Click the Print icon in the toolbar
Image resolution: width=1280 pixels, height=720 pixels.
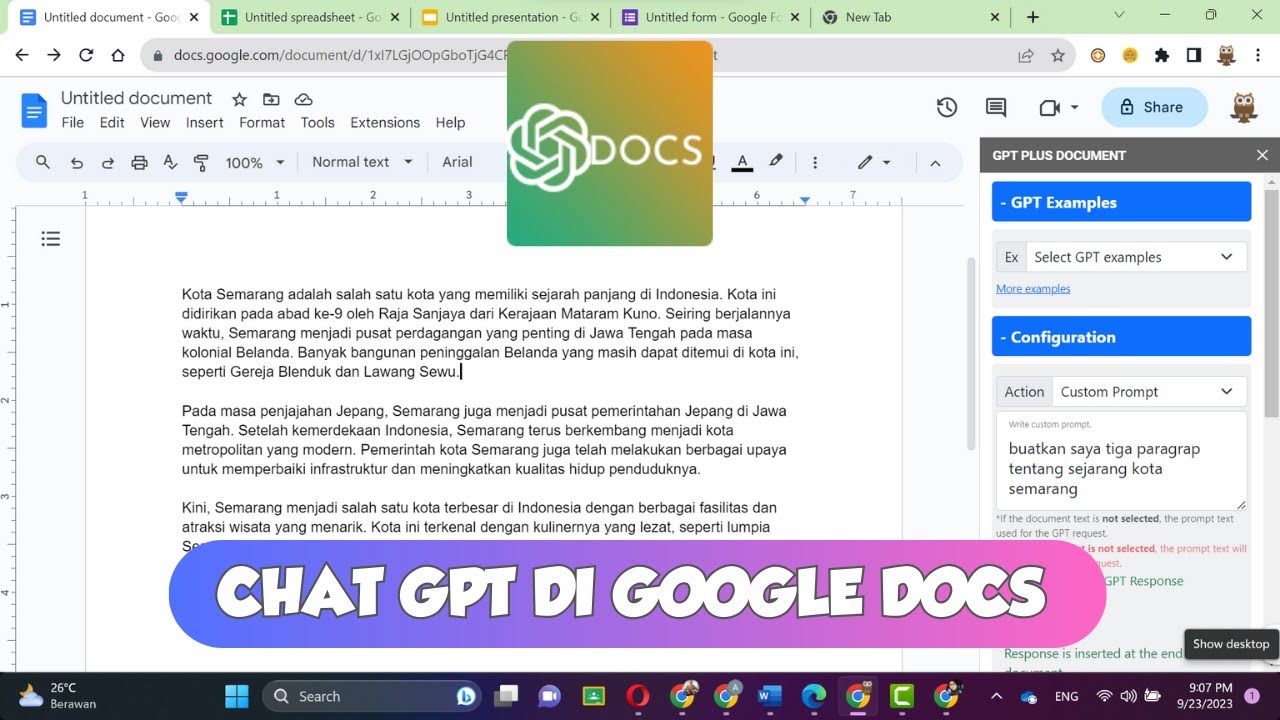tap(139, 161)
